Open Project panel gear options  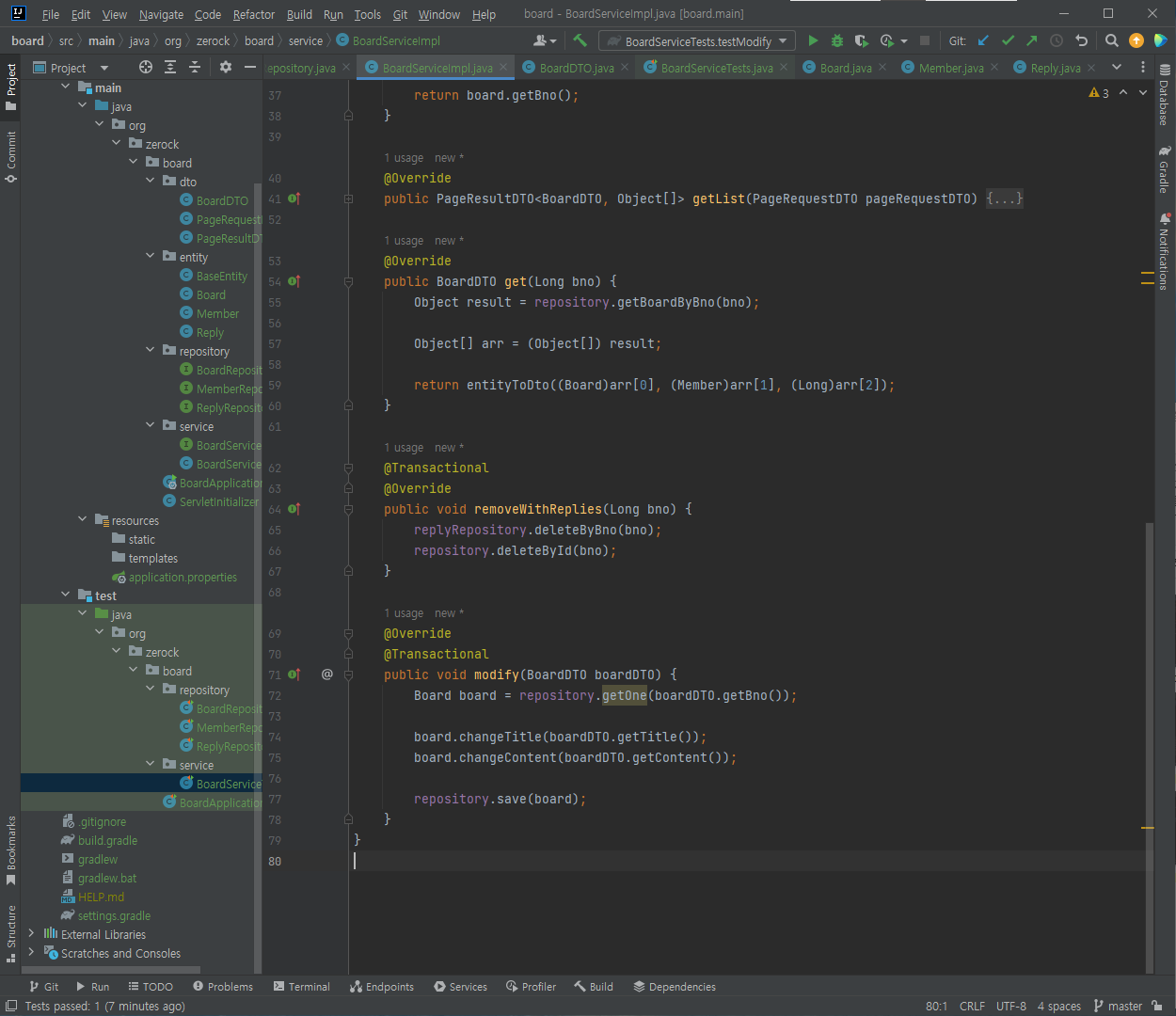point(225,67)
